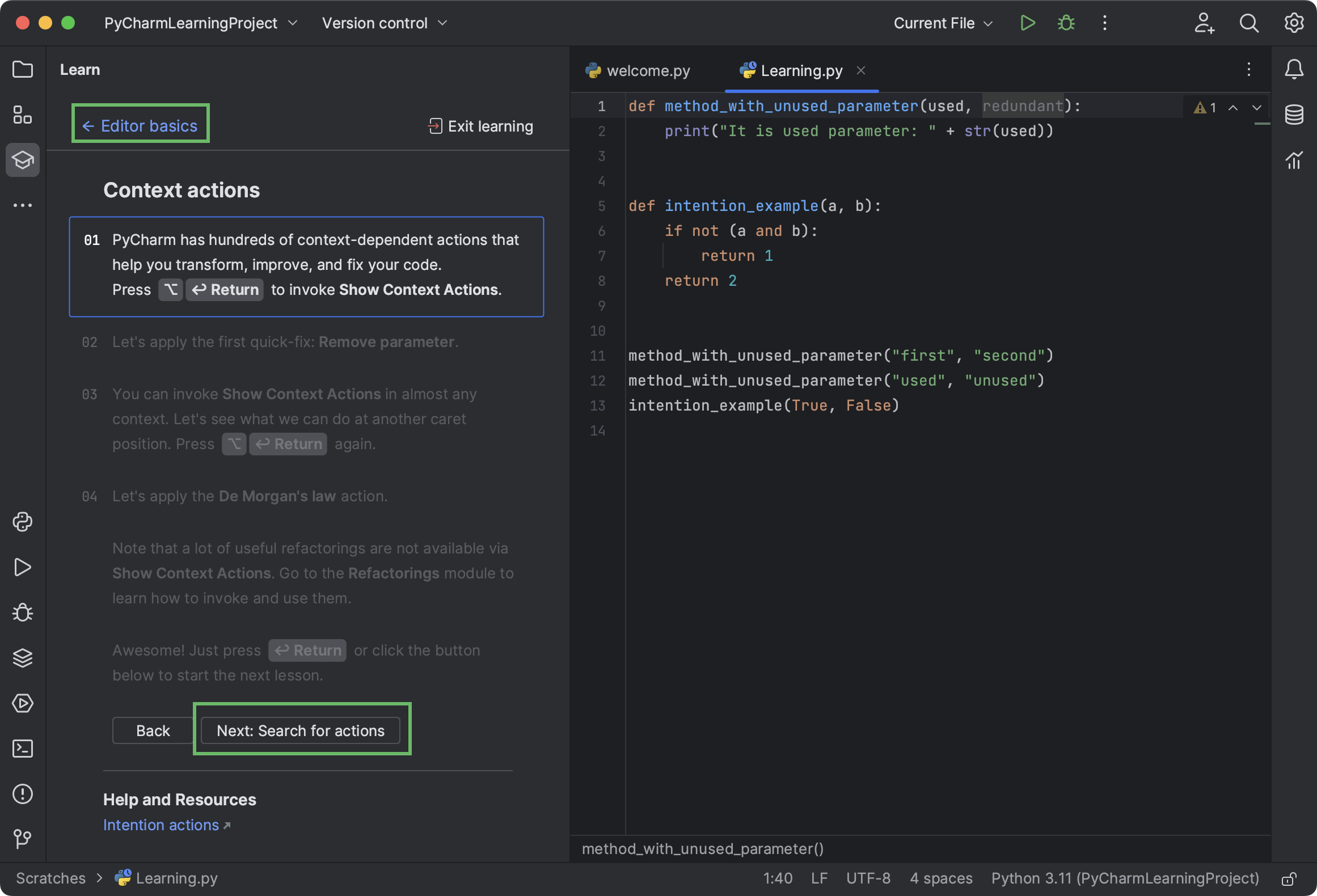The image size is (1317, 896).
Task: Run the current file
Action: pos(1027,23)
